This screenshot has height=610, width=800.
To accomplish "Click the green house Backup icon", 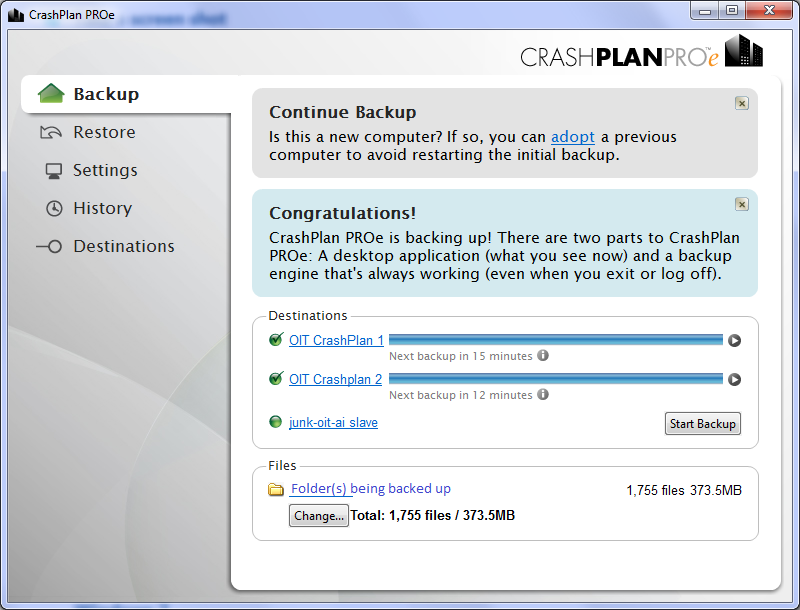I will [x=51, y=93].
